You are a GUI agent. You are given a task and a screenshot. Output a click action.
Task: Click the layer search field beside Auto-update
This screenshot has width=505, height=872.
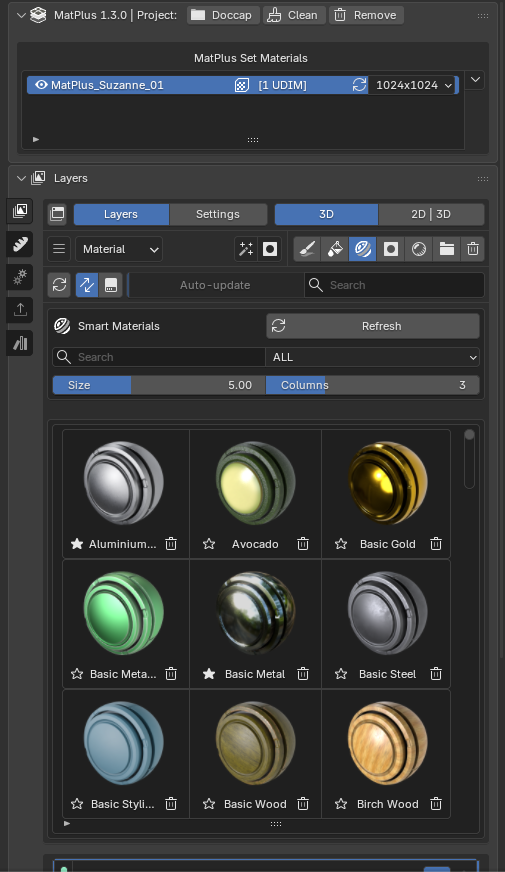click(394, 285)
